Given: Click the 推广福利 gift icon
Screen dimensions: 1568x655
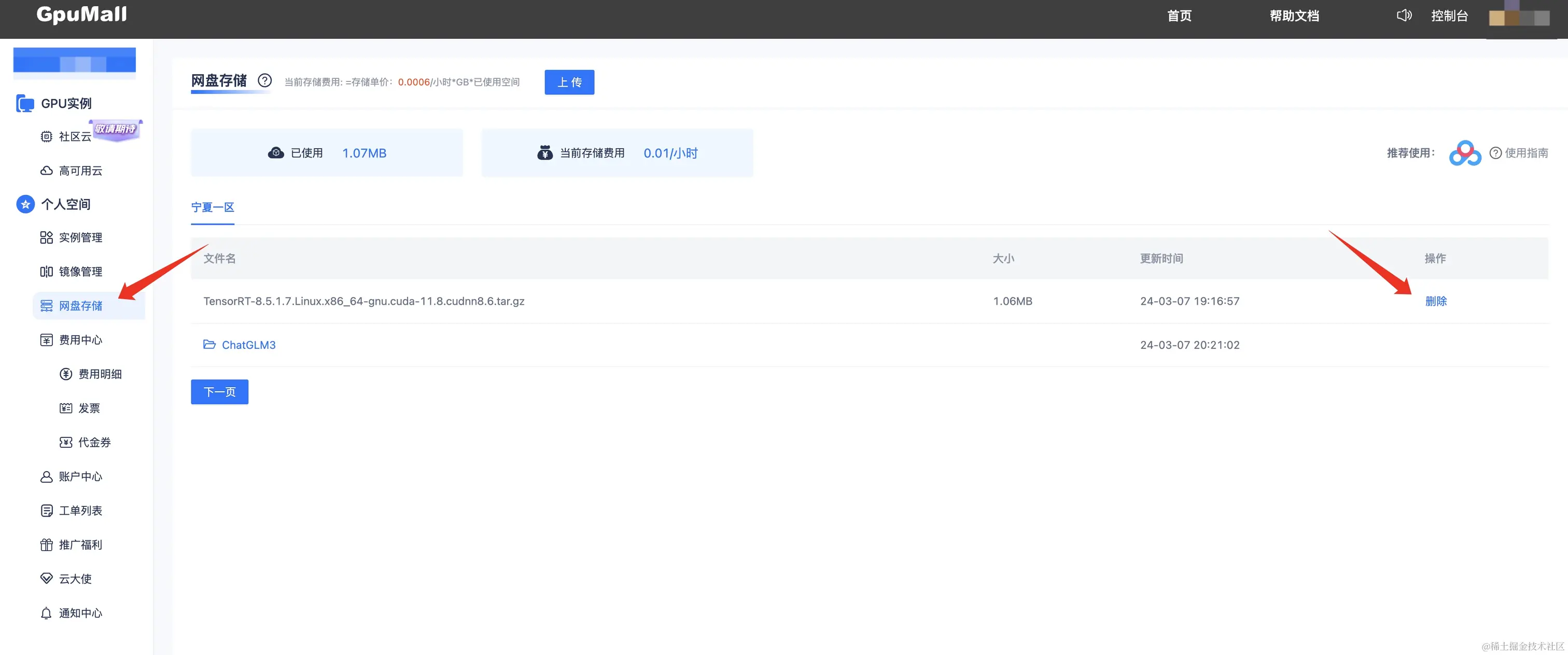Looking at the screenshot, I should point(46,544).
